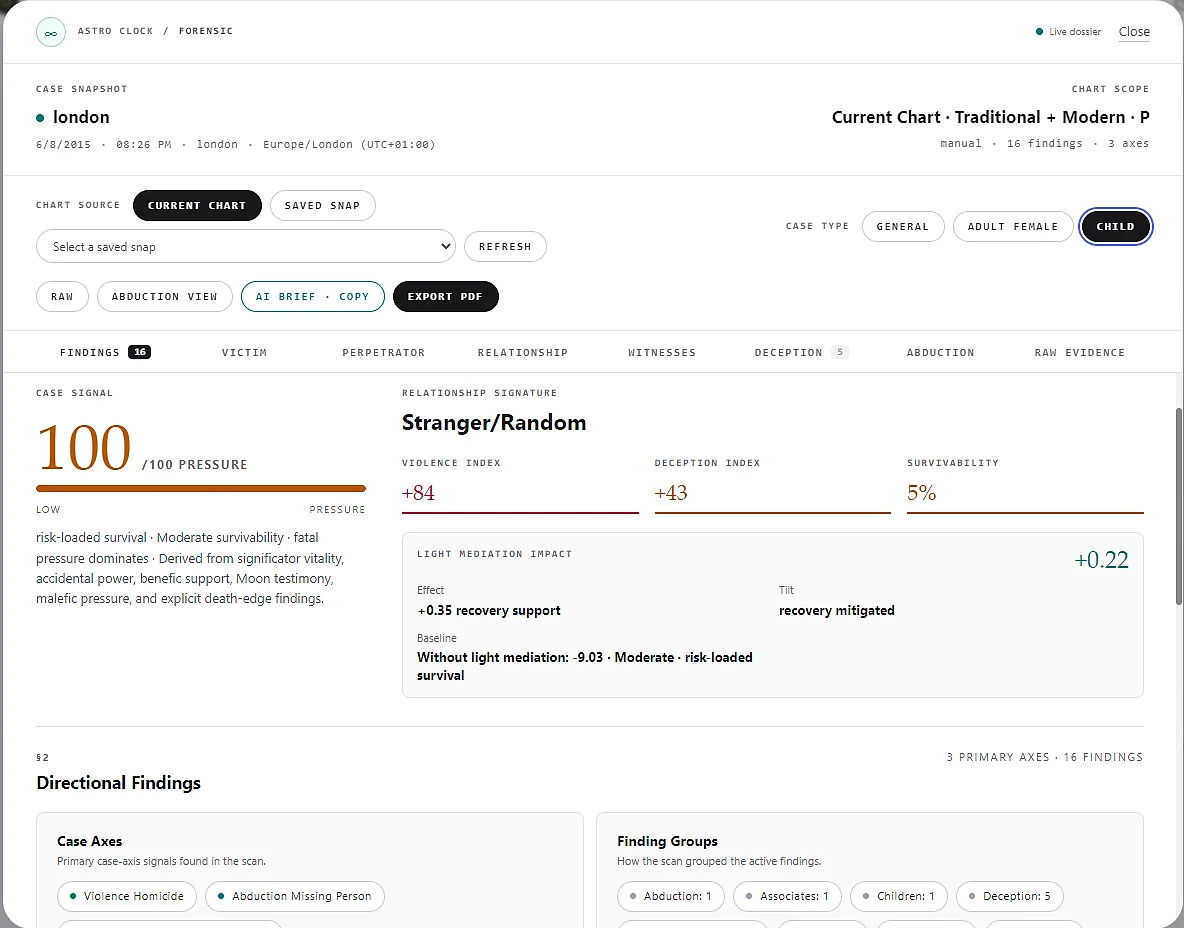Select the Child case type
The width and height of the screenshot is (1184, 928).
click(1115, 227)
